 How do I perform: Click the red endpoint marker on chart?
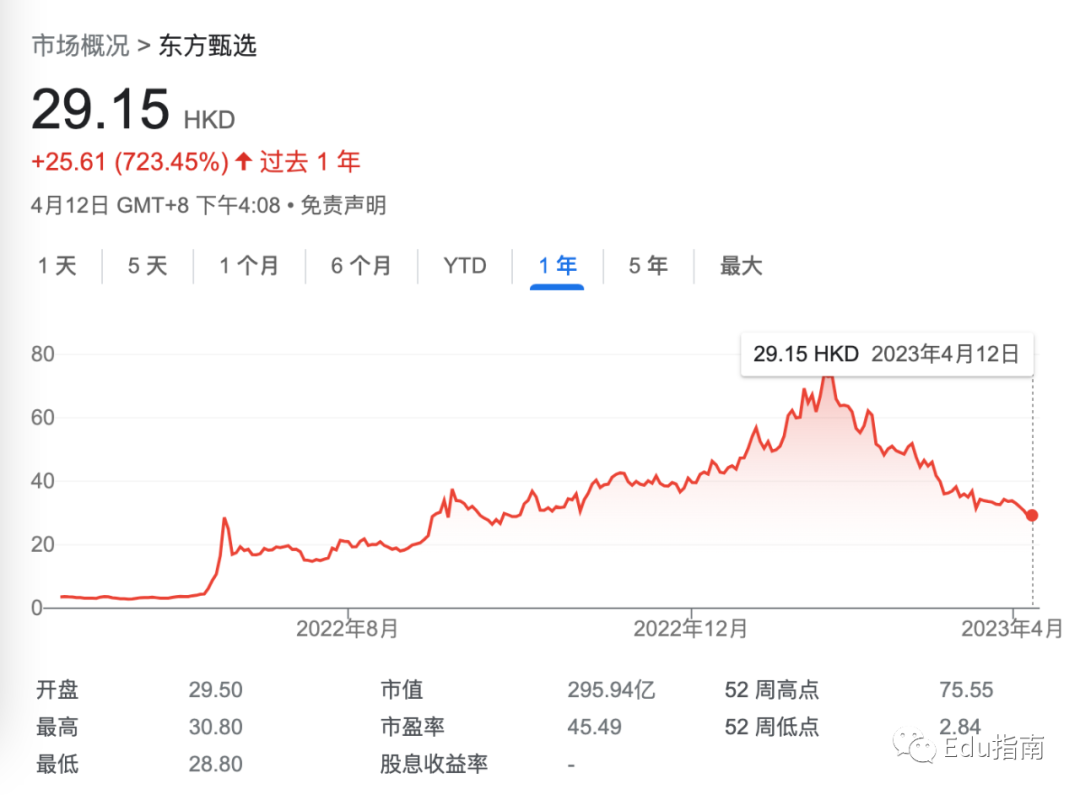pos(1032,515)
